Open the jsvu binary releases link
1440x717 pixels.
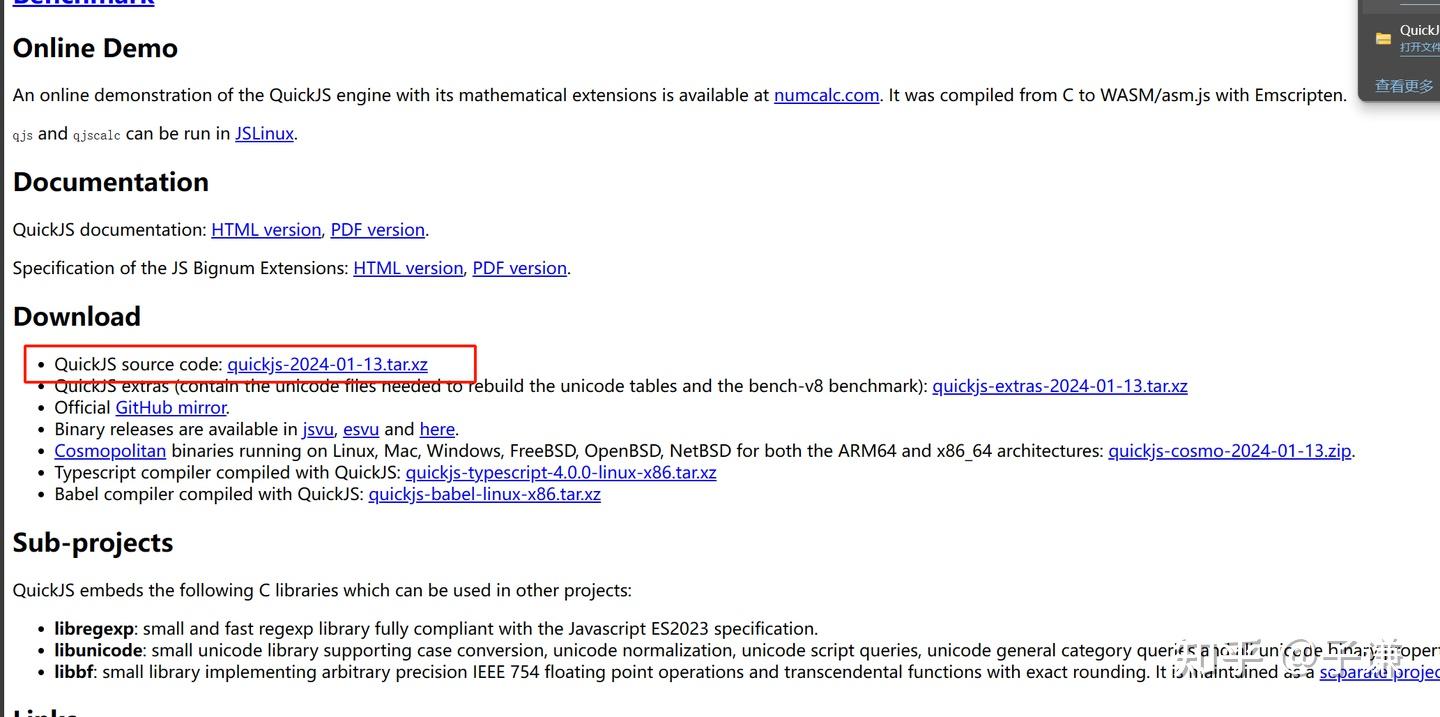click(318, 429)
